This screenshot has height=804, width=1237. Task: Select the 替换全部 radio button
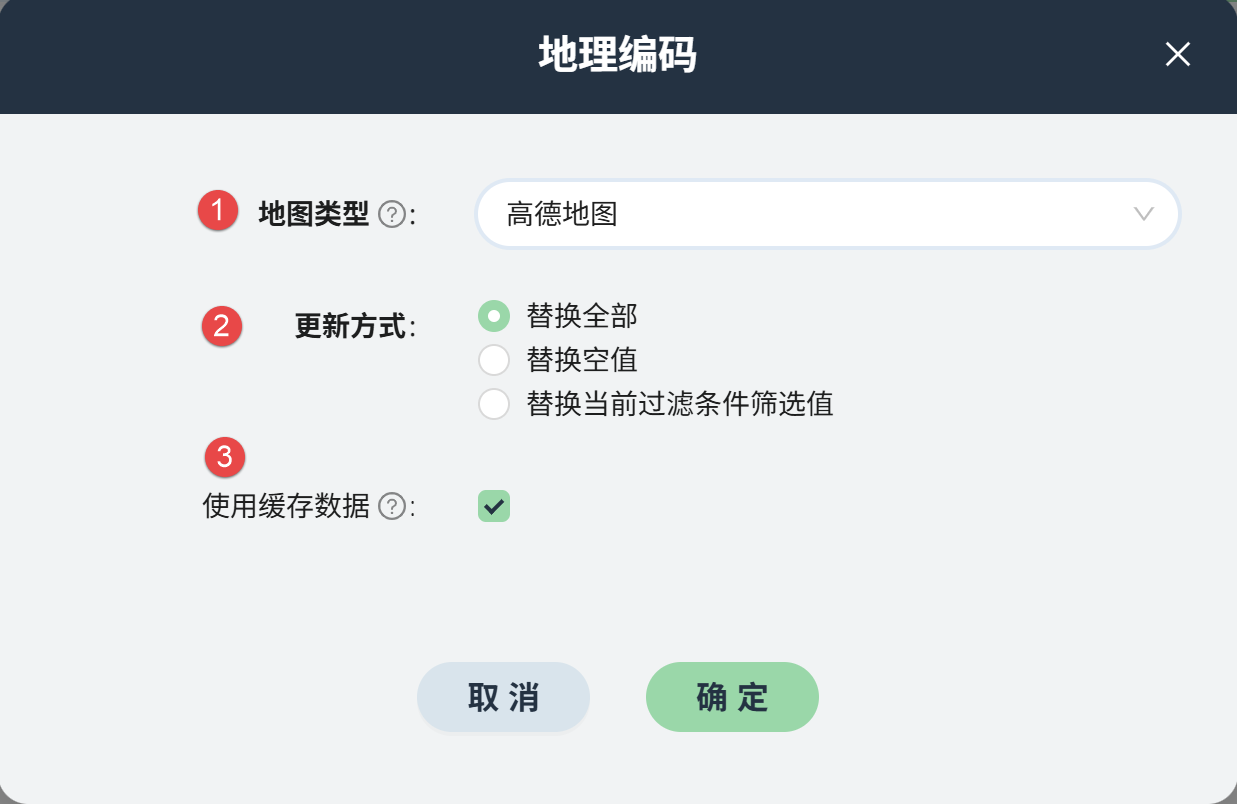pyautogui.click(x=494, y=316)
